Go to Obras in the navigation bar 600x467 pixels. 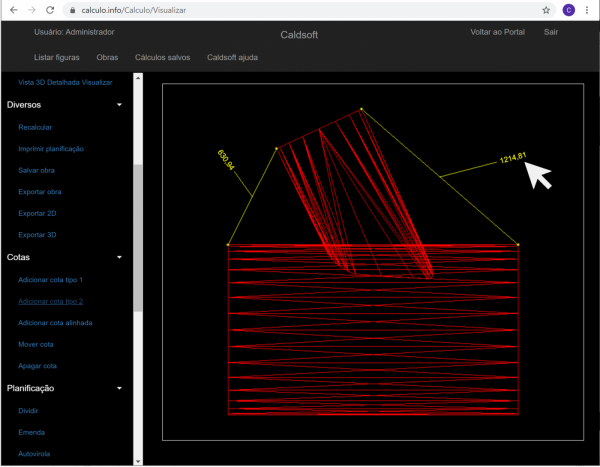[x=107, y=58]
